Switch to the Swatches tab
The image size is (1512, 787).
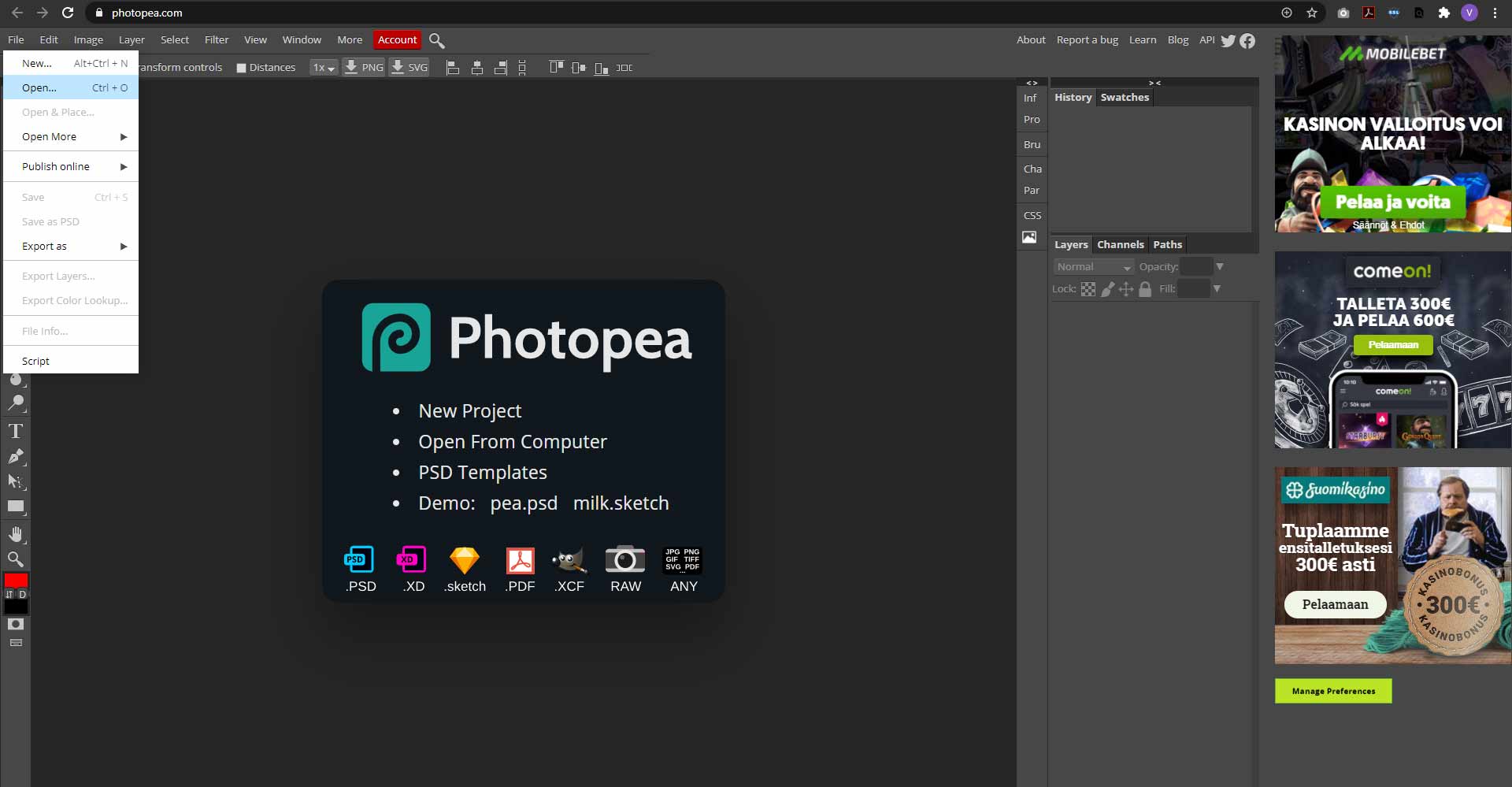[x=1125, y=98]
